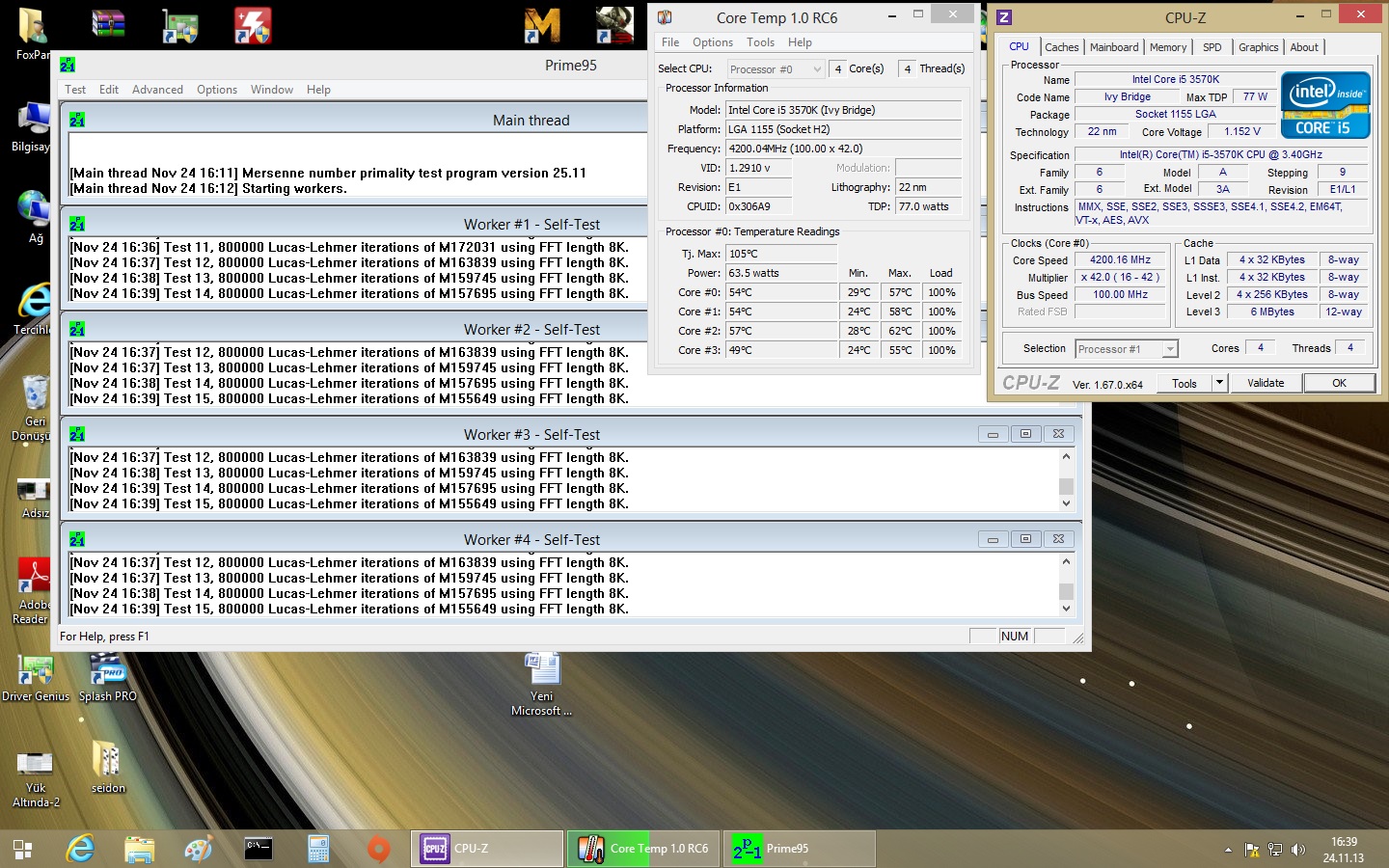Open Splash PRO desktop icon
The image size is (1389, 868).
point(107,669)
